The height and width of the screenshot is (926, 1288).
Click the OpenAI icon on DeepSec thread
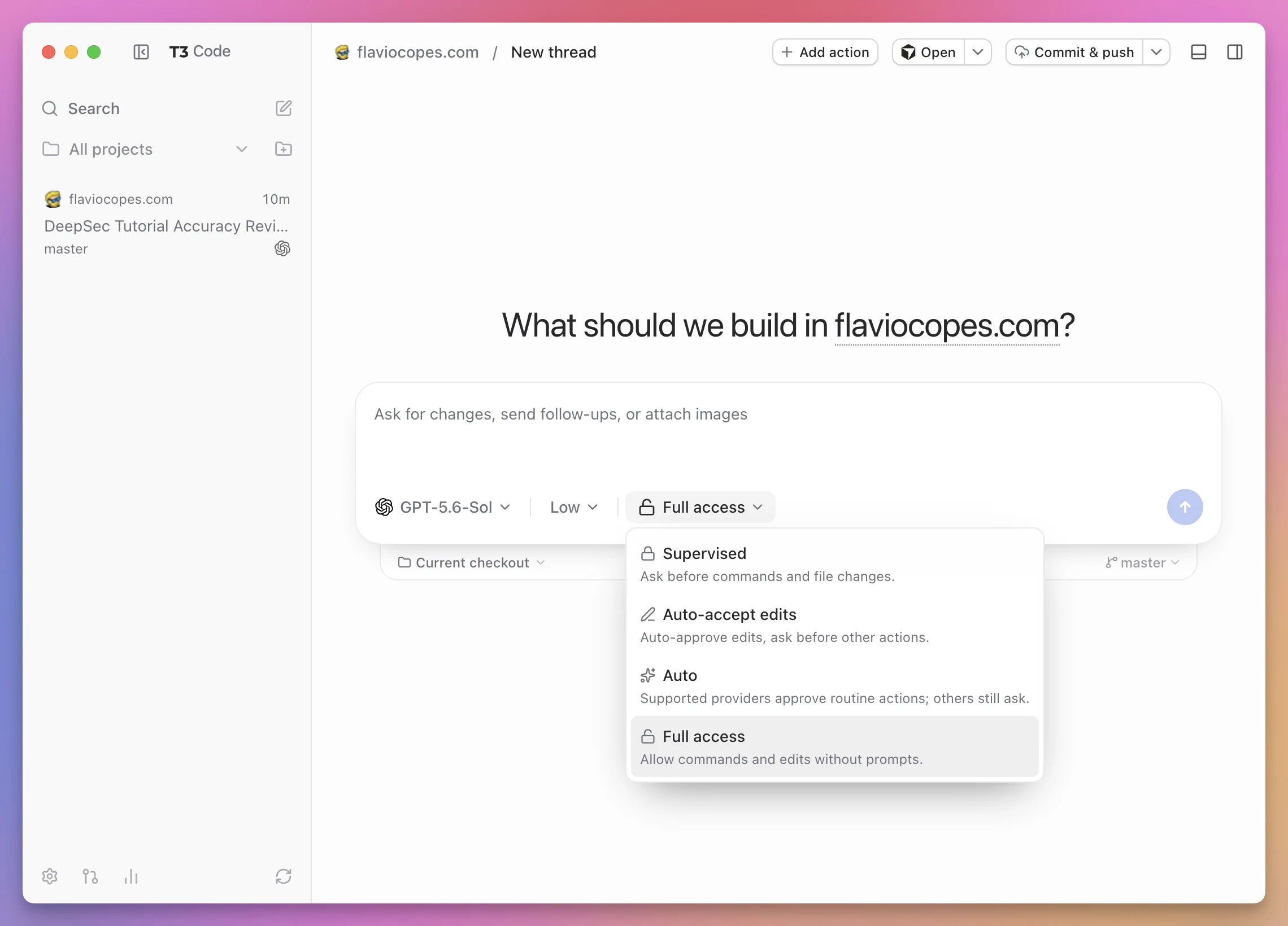(282, 248)
